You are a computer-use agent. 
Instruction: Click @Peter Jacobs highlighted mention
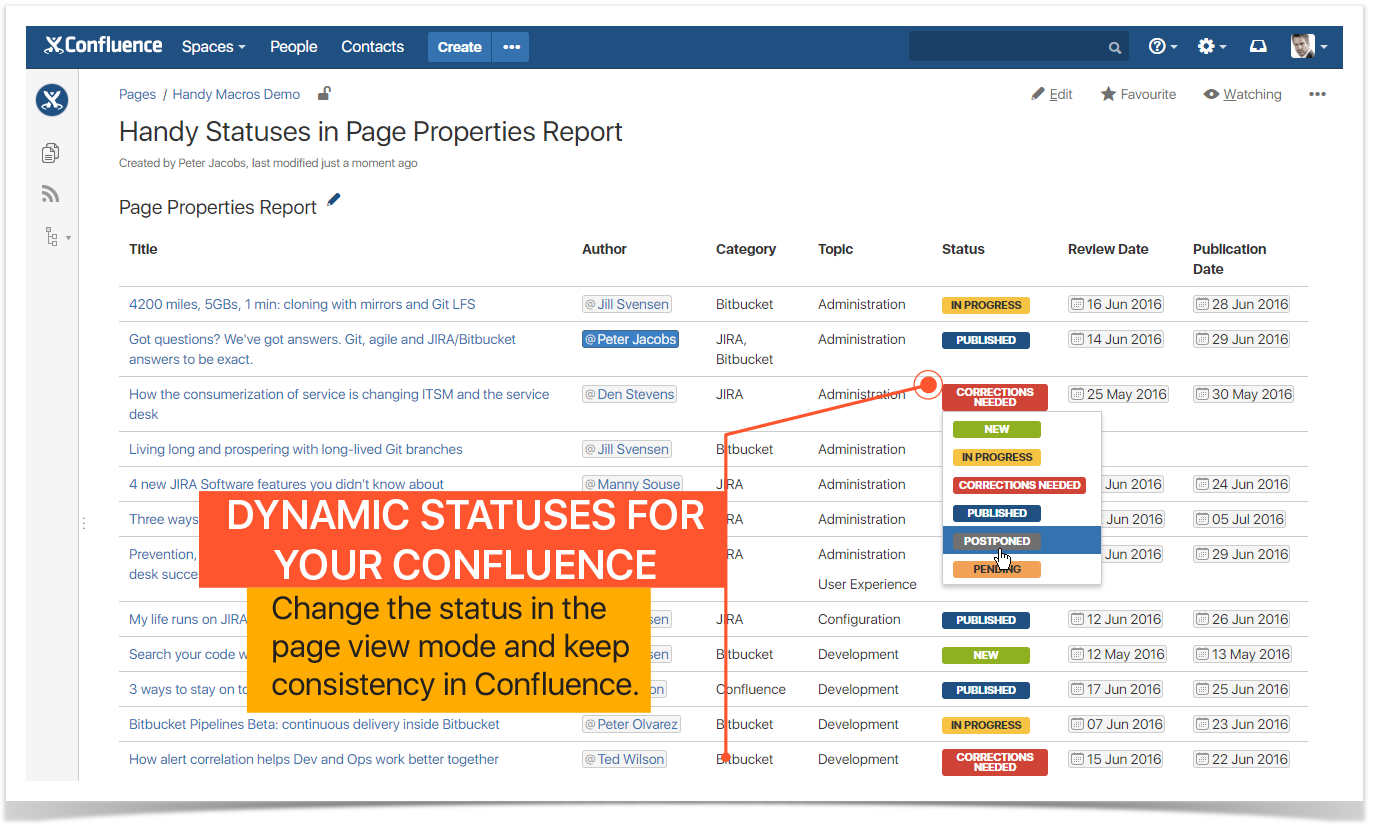630,339
